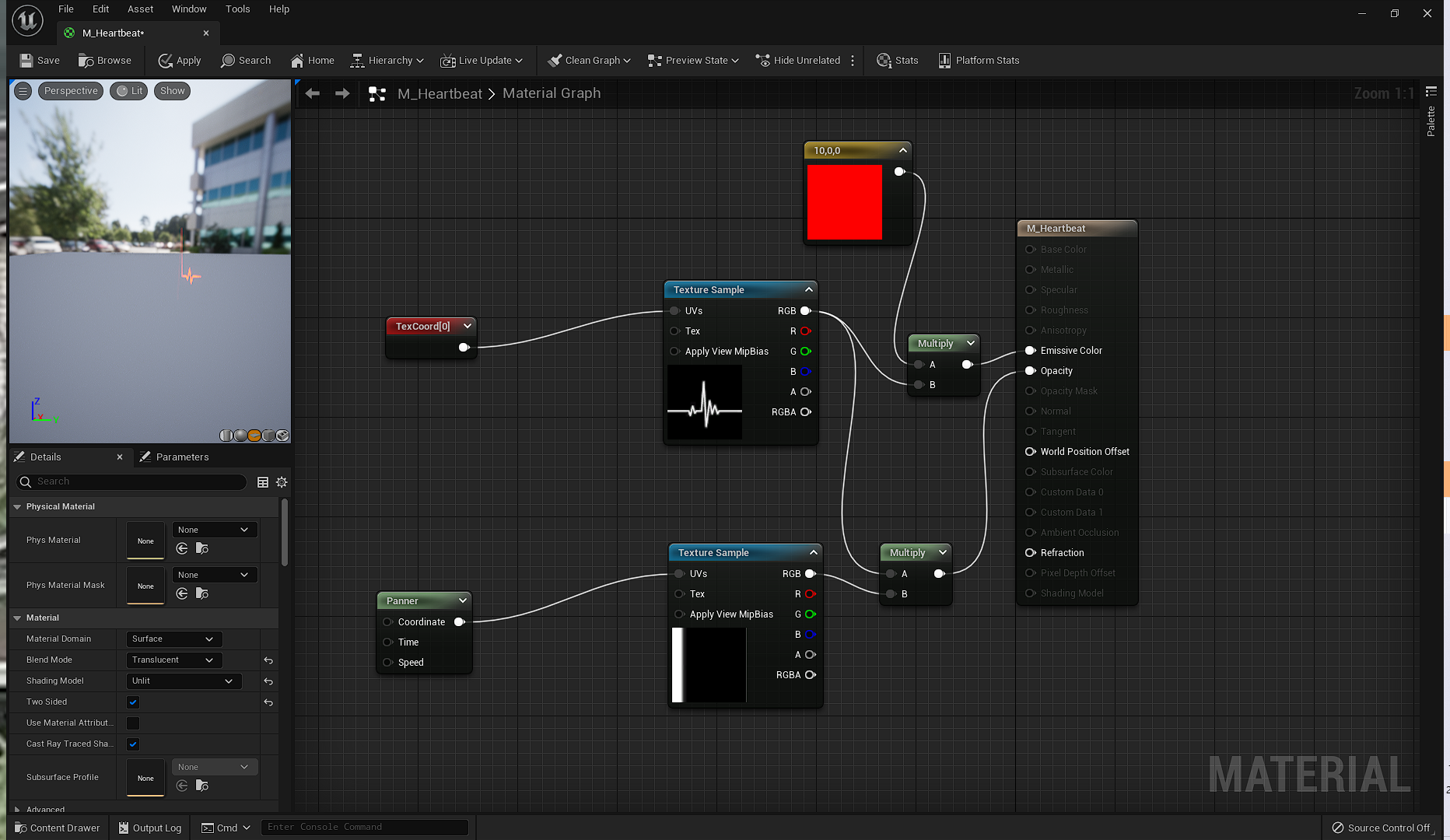The width and height of the screenshot is (1450, 840).
Task: Click the Perspective viewport button
Action: (71, 91)
